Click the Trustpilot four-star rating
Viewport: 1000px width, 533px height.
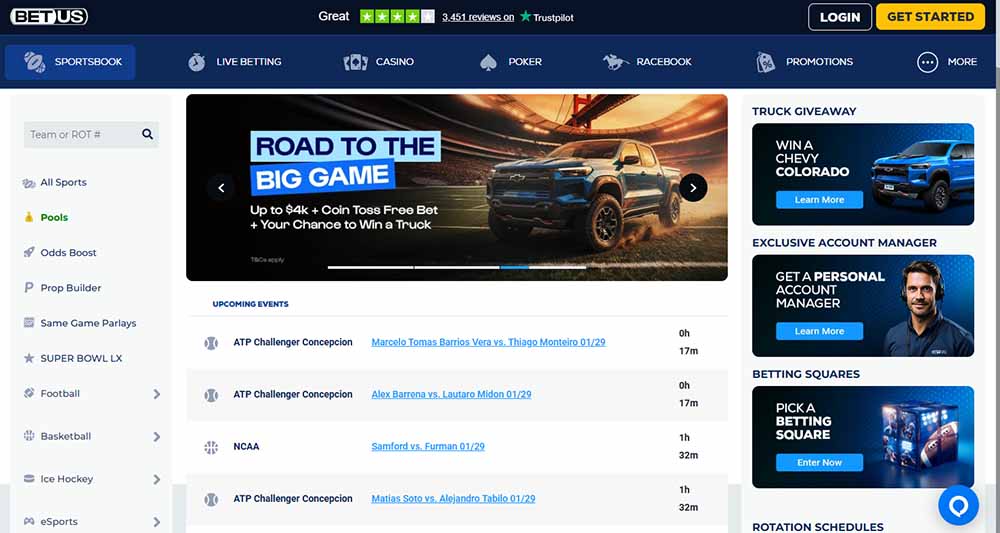tap(397, 17)
